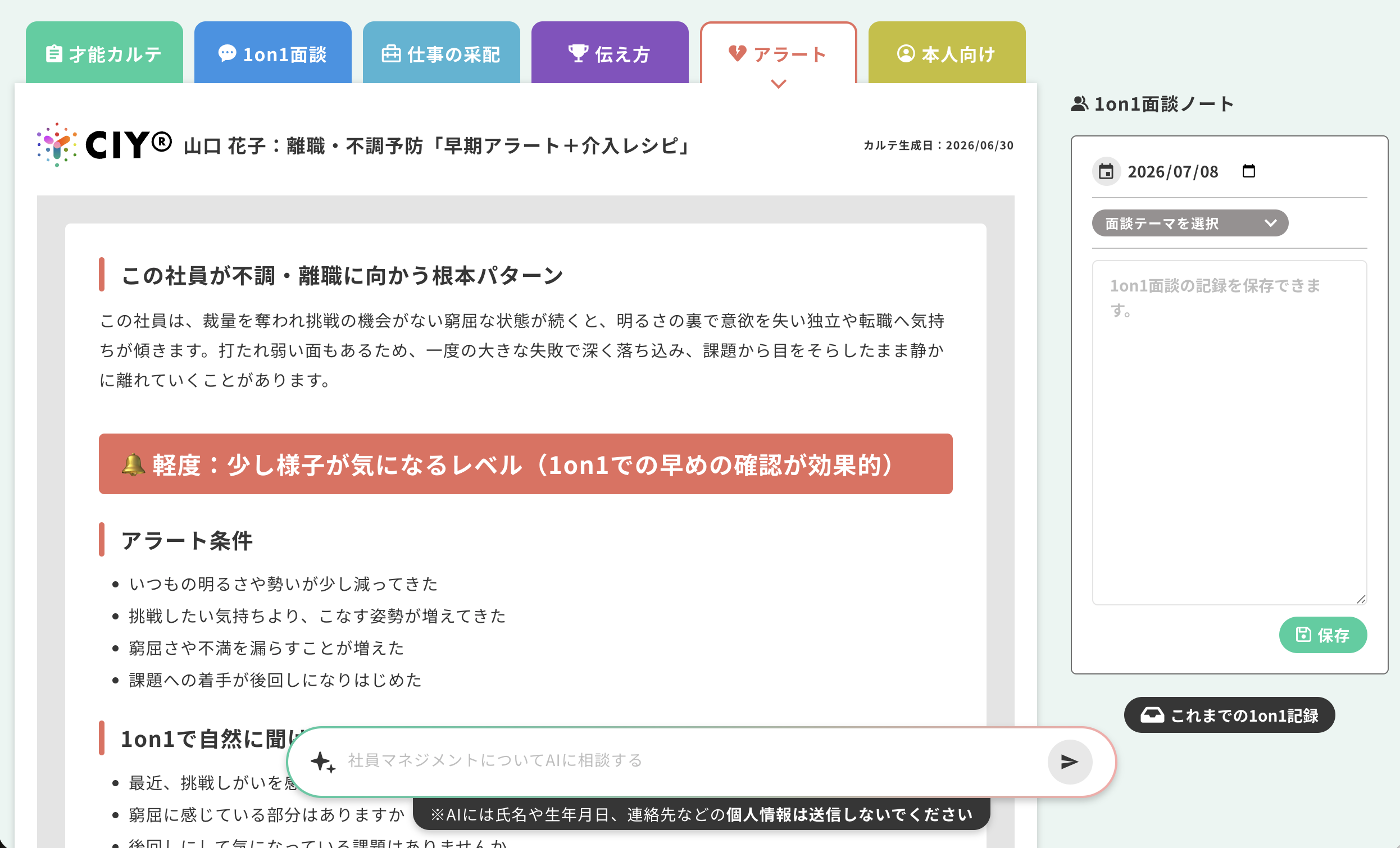Click the bell icon in alert banner
The image size is (1400, 848).
(x=134, y=464)
